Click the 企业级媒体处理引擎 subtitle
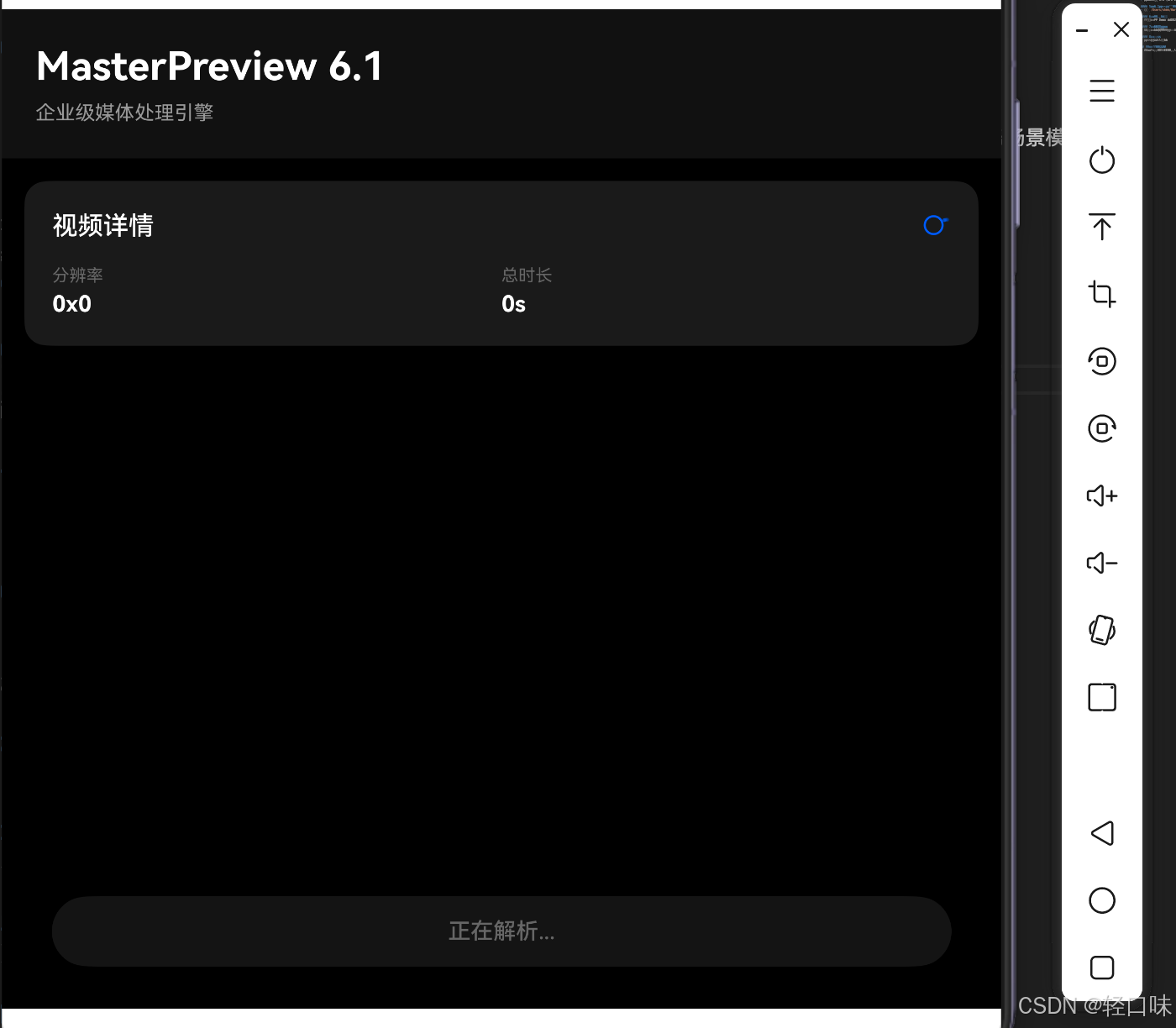Screen dimensions: 1176x1028 point(124,113)
